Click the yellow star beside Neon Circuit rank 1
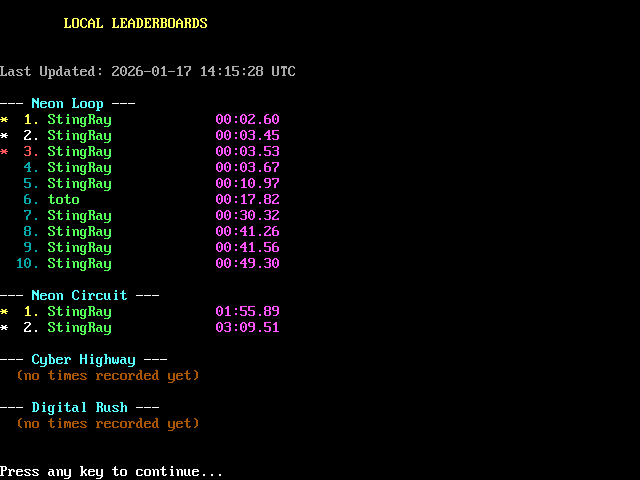640x480 pixels. (4, 312)
